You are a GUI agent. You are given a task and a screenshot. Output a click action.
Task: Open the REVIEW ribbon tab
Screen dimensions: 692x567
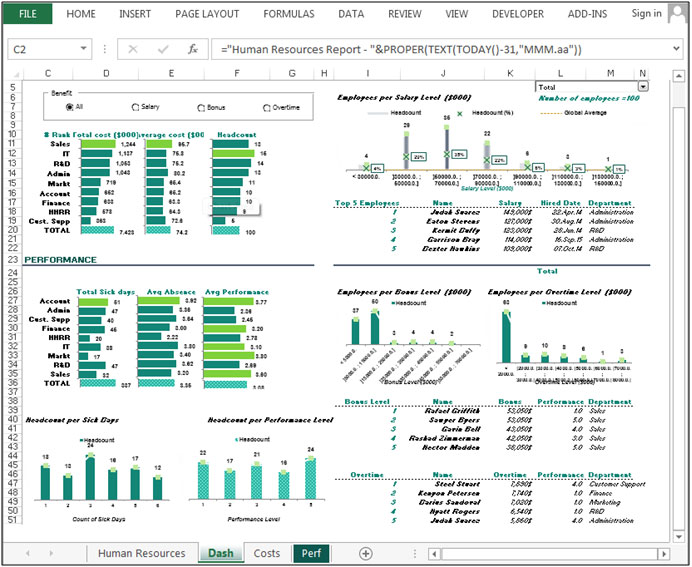pyautogui.click(x=405, y=14)
